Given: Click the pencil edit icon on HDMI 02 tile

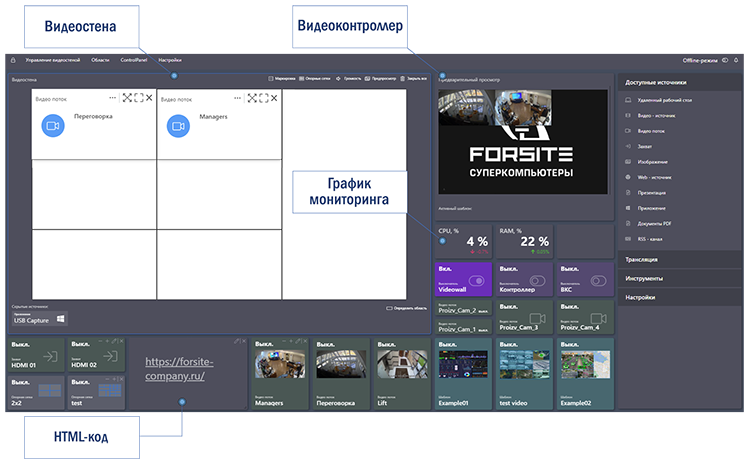Looking at the screenshot, I should [x=114, y=341].
